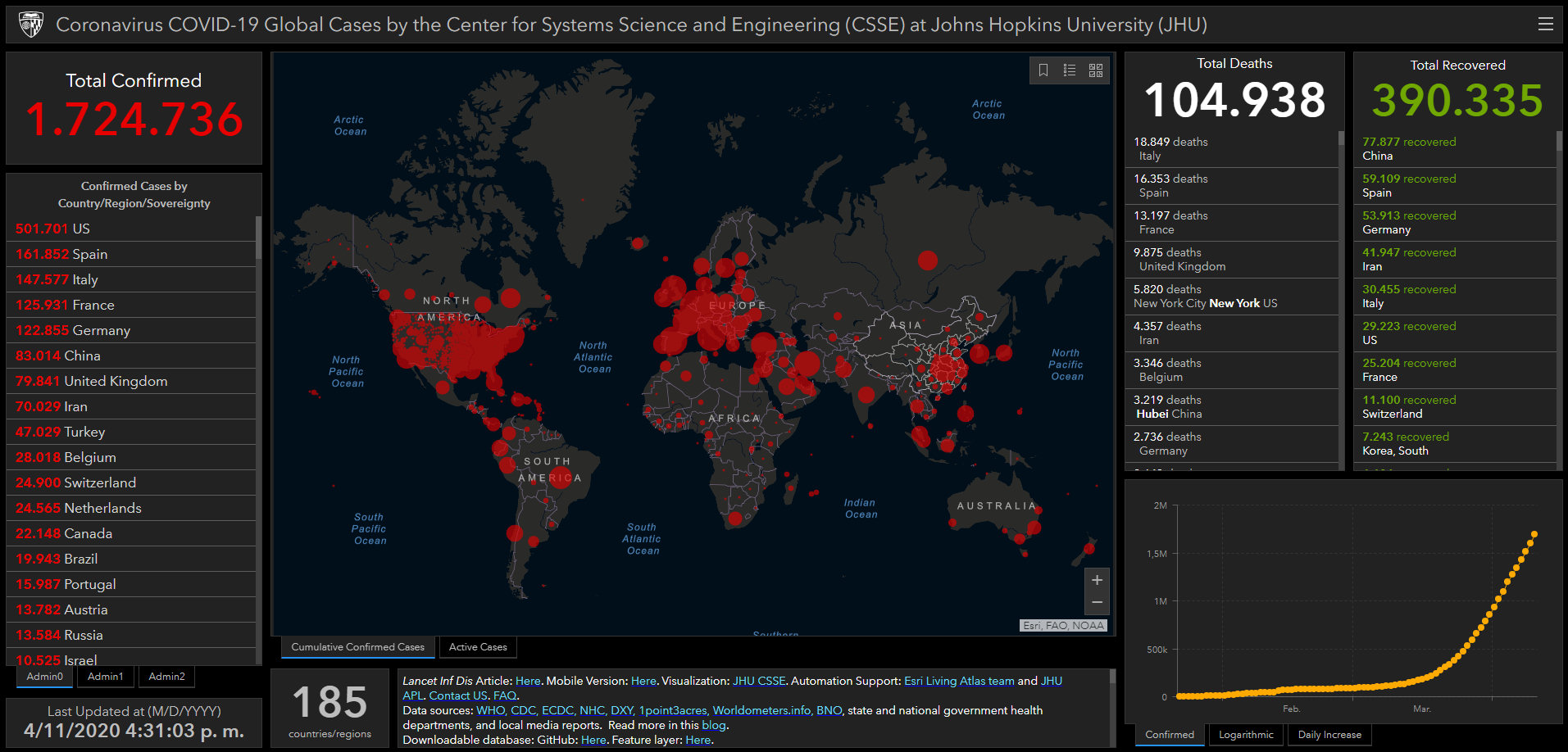
Task: Open the FAQ link
Action: tap(504, 695)
